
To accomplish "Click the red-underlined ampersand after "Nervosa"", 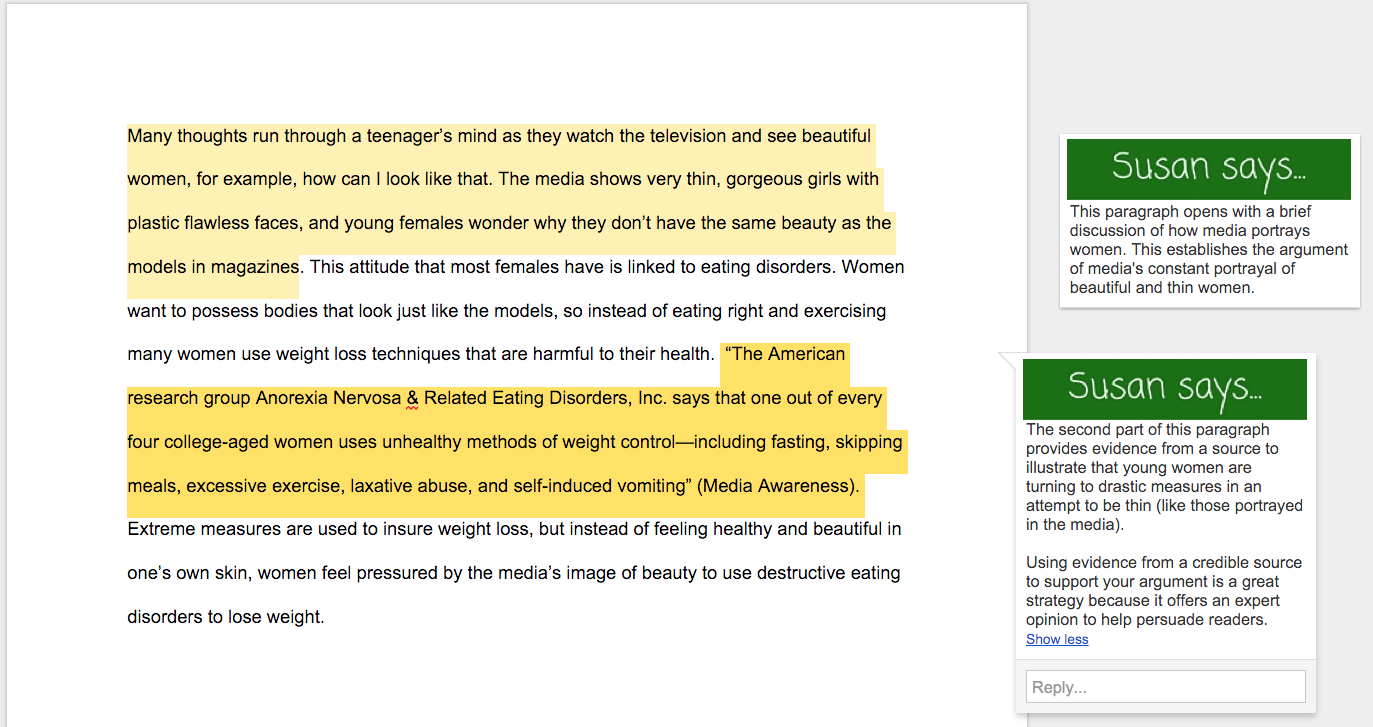I will [x=412, y=398].
